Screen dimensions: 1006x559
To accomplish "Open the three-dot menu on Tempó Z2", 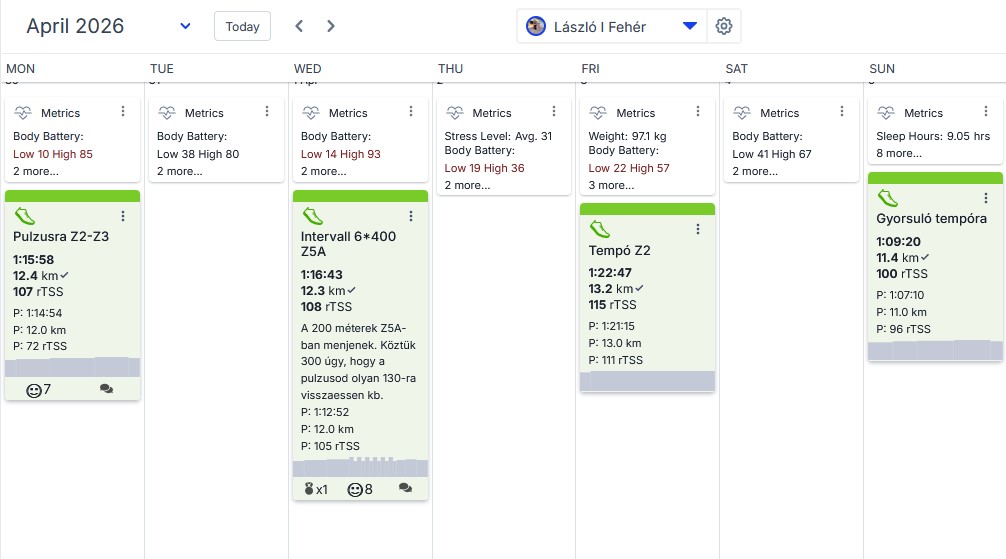I will pyautogui.click(x=698, y=229).
